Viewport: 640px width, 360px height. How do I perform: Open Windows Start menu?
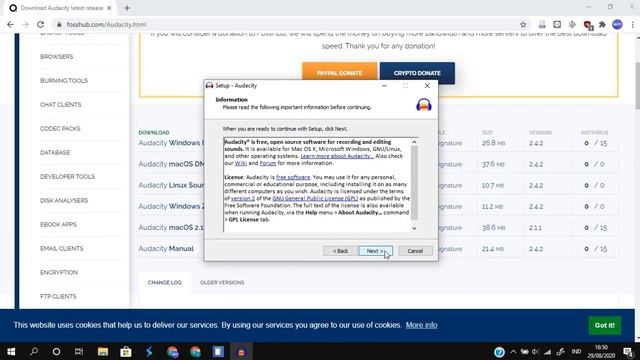11,351
